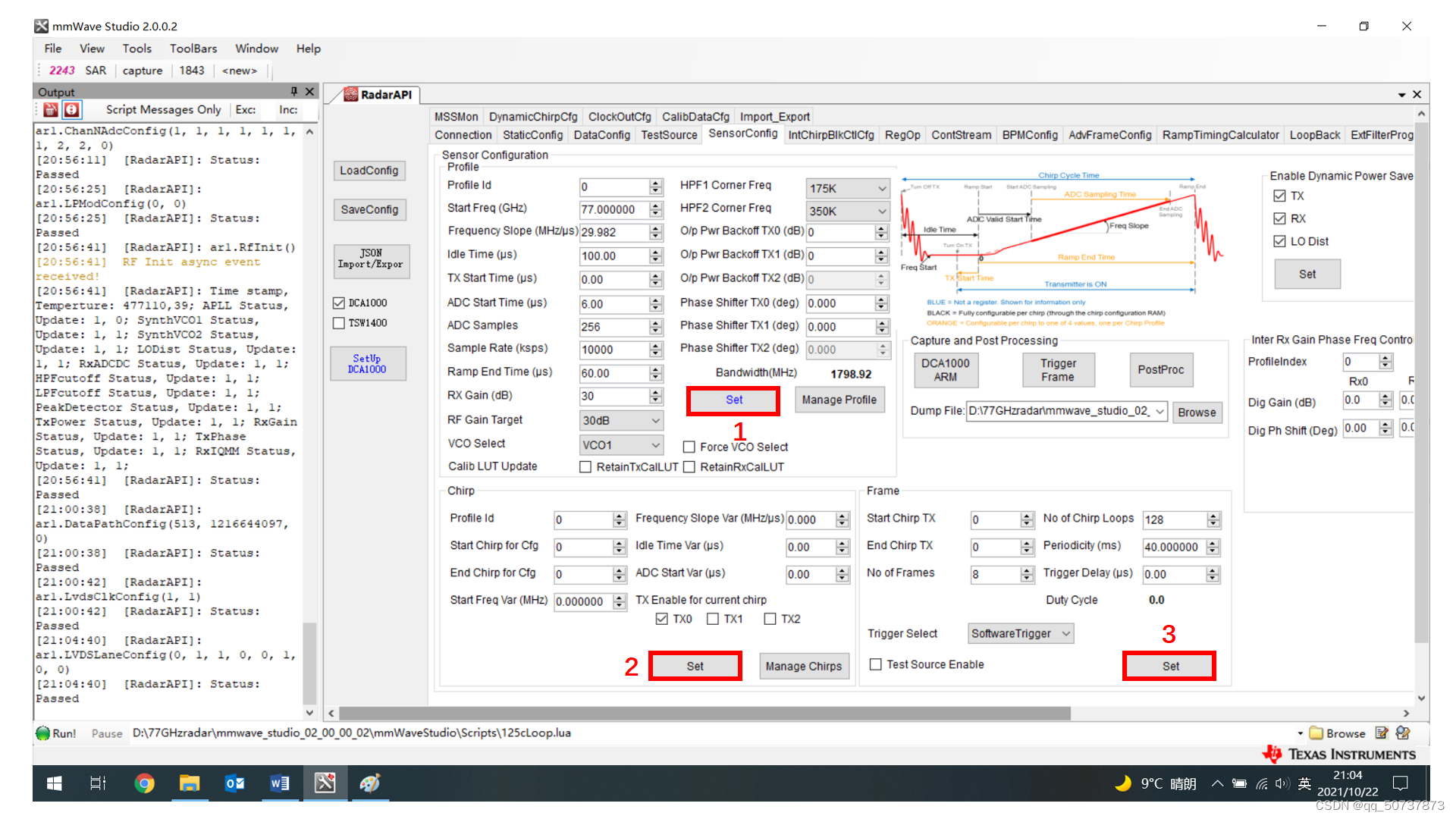Enable TX1 for current chirp
The image size is (1456, 819).
click(713, 619)
